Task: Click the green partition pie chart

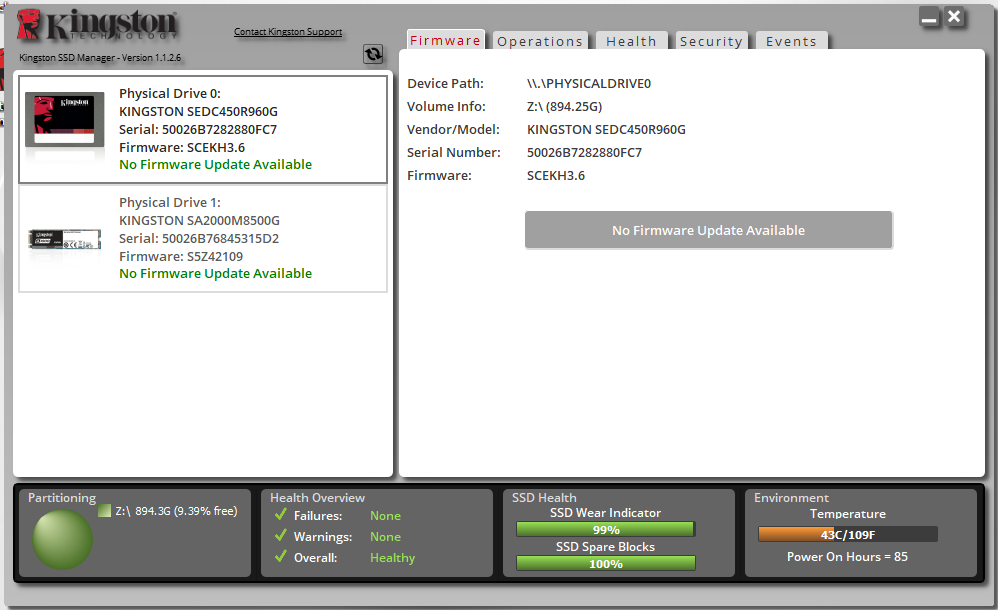Action: click(62, 539)
